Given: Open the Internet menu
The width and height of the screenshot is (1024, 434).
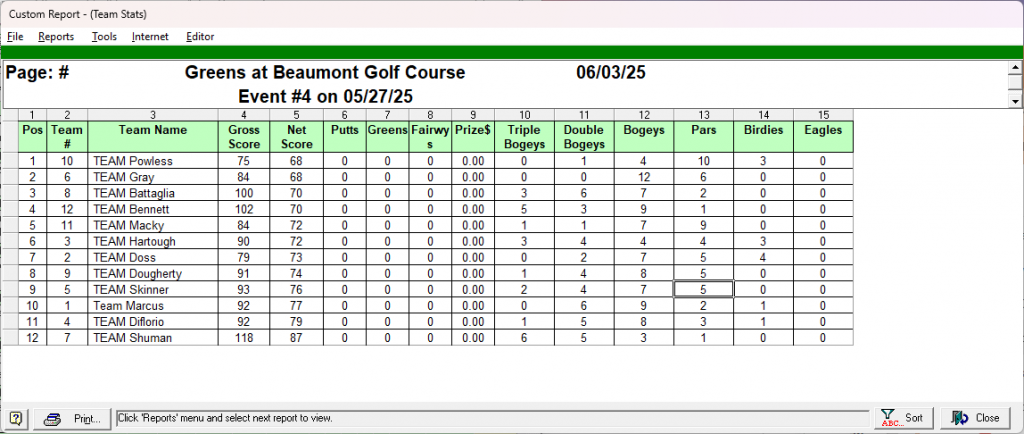Looking at the screenshot, I should coord(150,36).
